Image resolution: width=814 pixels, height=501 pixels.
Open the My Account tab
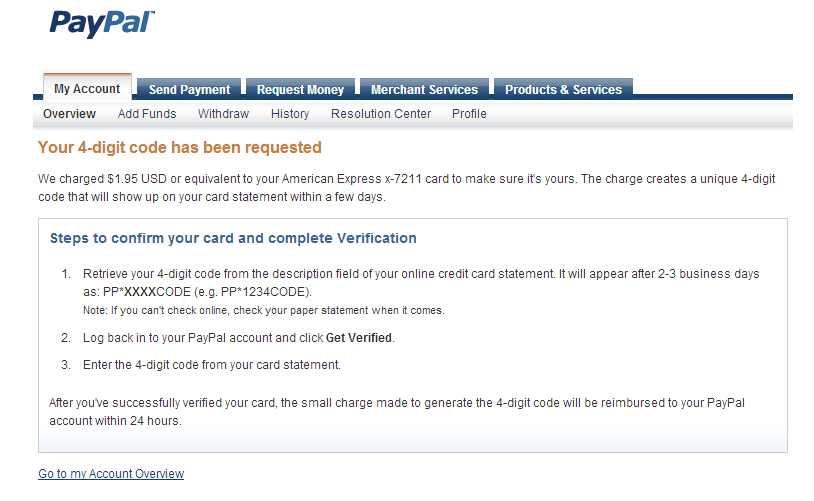click(x=87, y=88)
